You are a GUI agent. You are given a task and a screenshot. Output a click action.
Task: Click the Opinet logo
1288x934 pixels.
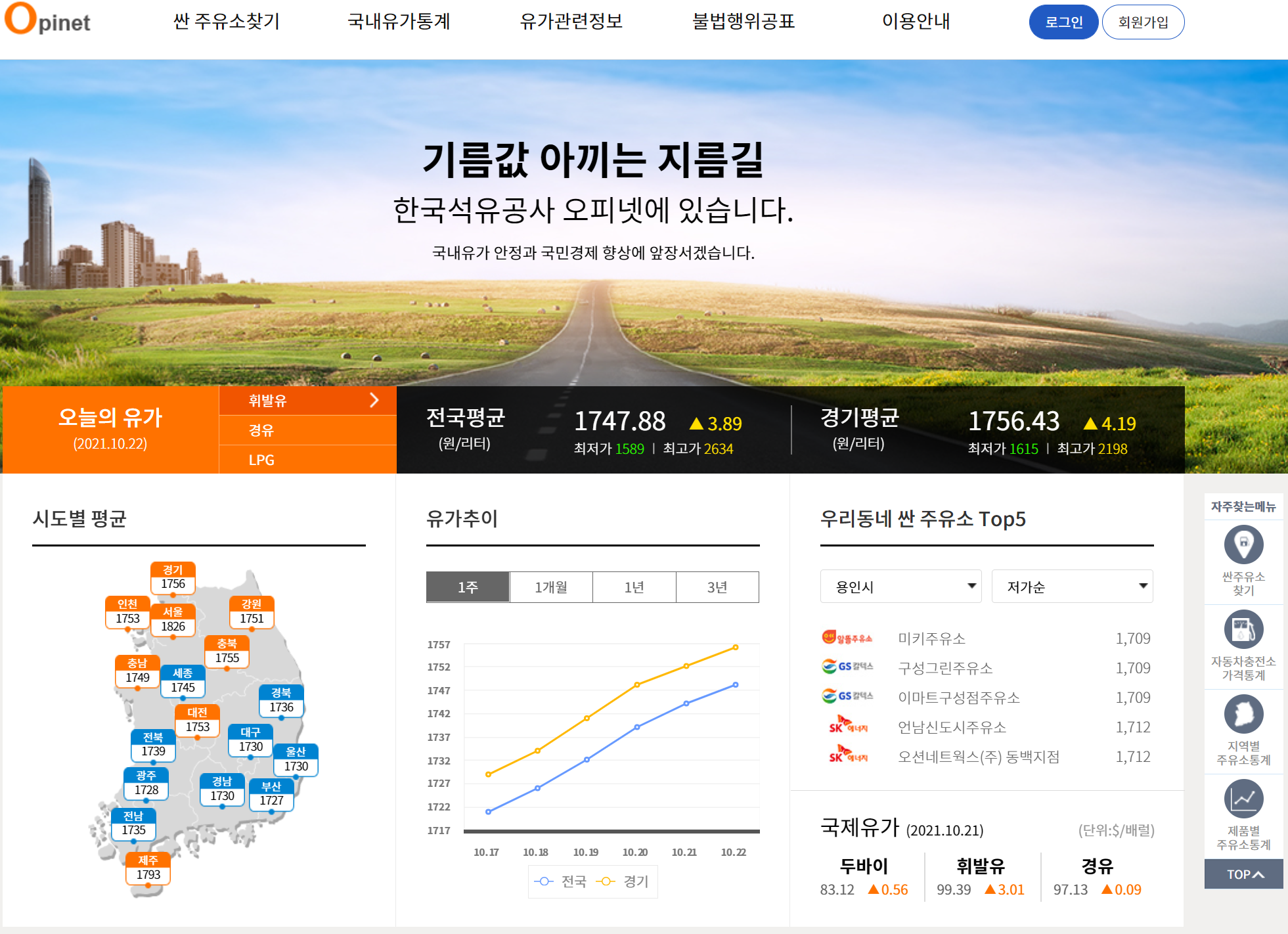point(47,20)
